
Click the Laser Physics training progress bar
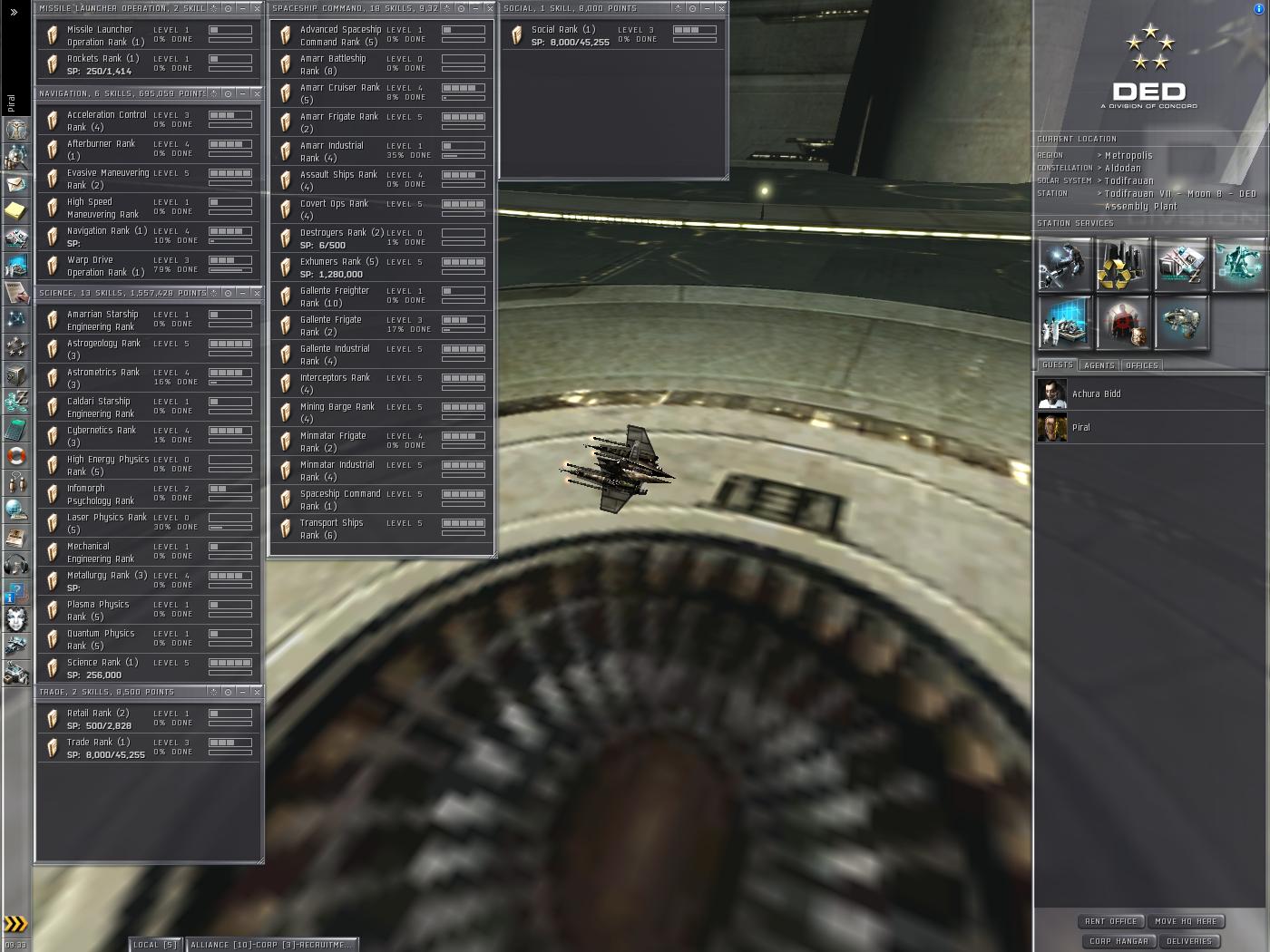(230, 527)
